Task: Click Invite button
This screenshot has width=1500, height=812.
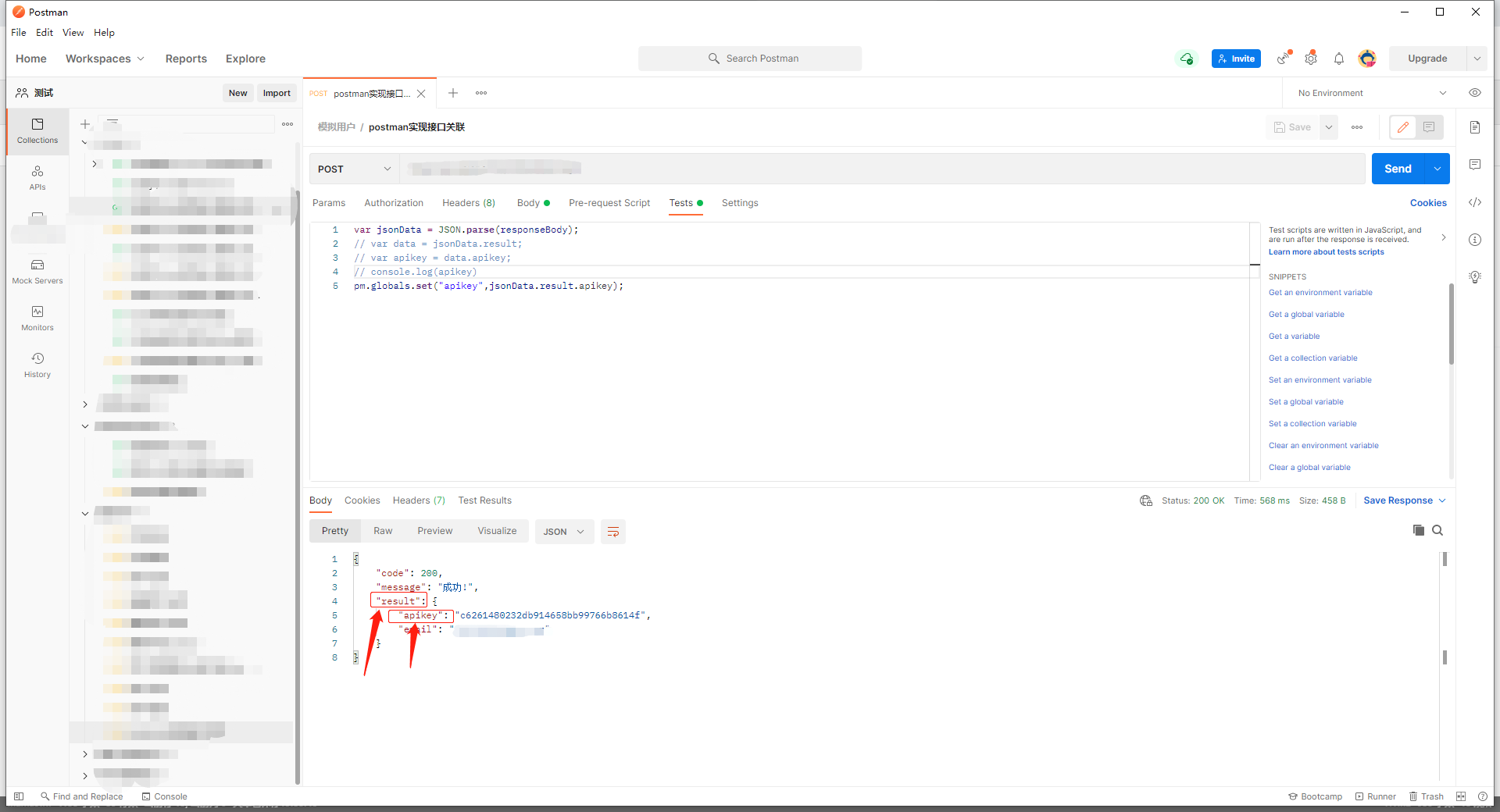Action: pos(1236,59)
